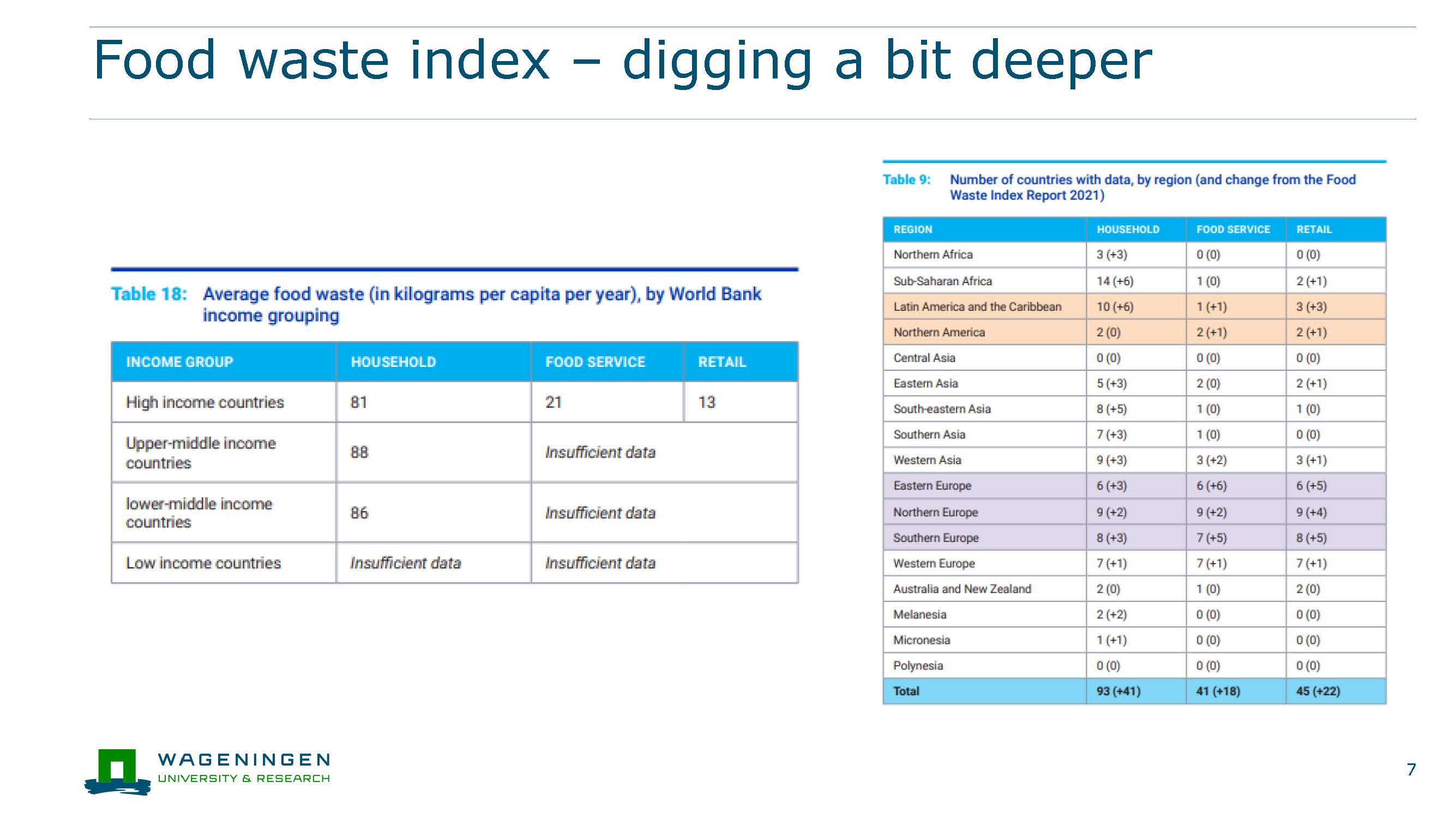1456x819 pixels.
Task: Select 'High income countries' row label
Action: coord(204,402)
